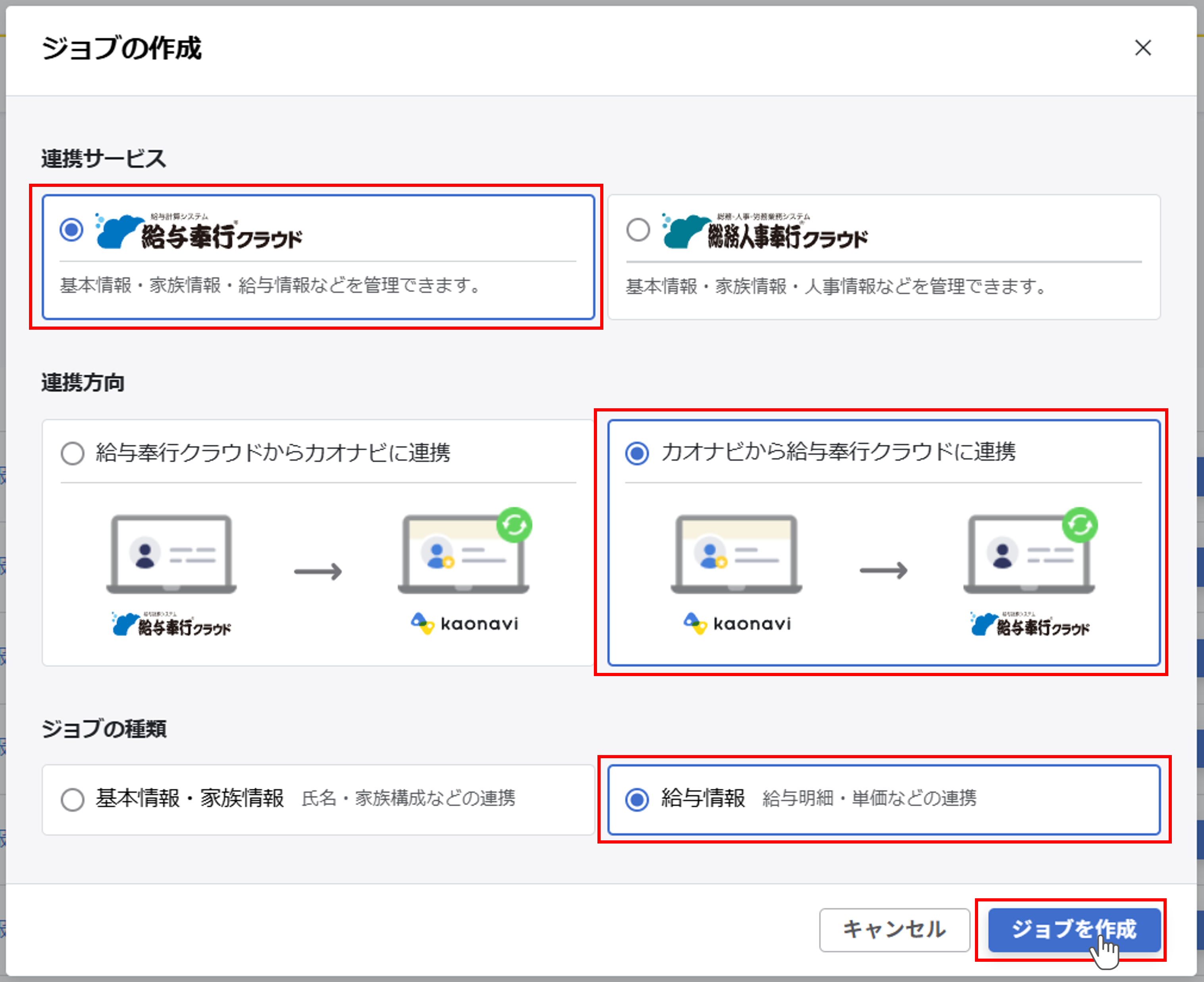Click the ジョブの種類 section heading

point(104,728)
